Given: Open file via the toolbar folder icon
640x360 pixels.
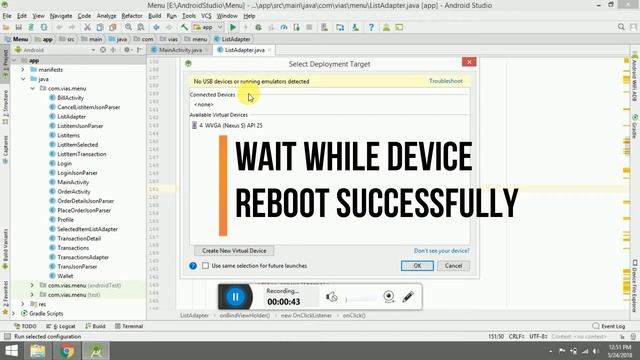Looking at the screenshot, I should coord(6,27).
